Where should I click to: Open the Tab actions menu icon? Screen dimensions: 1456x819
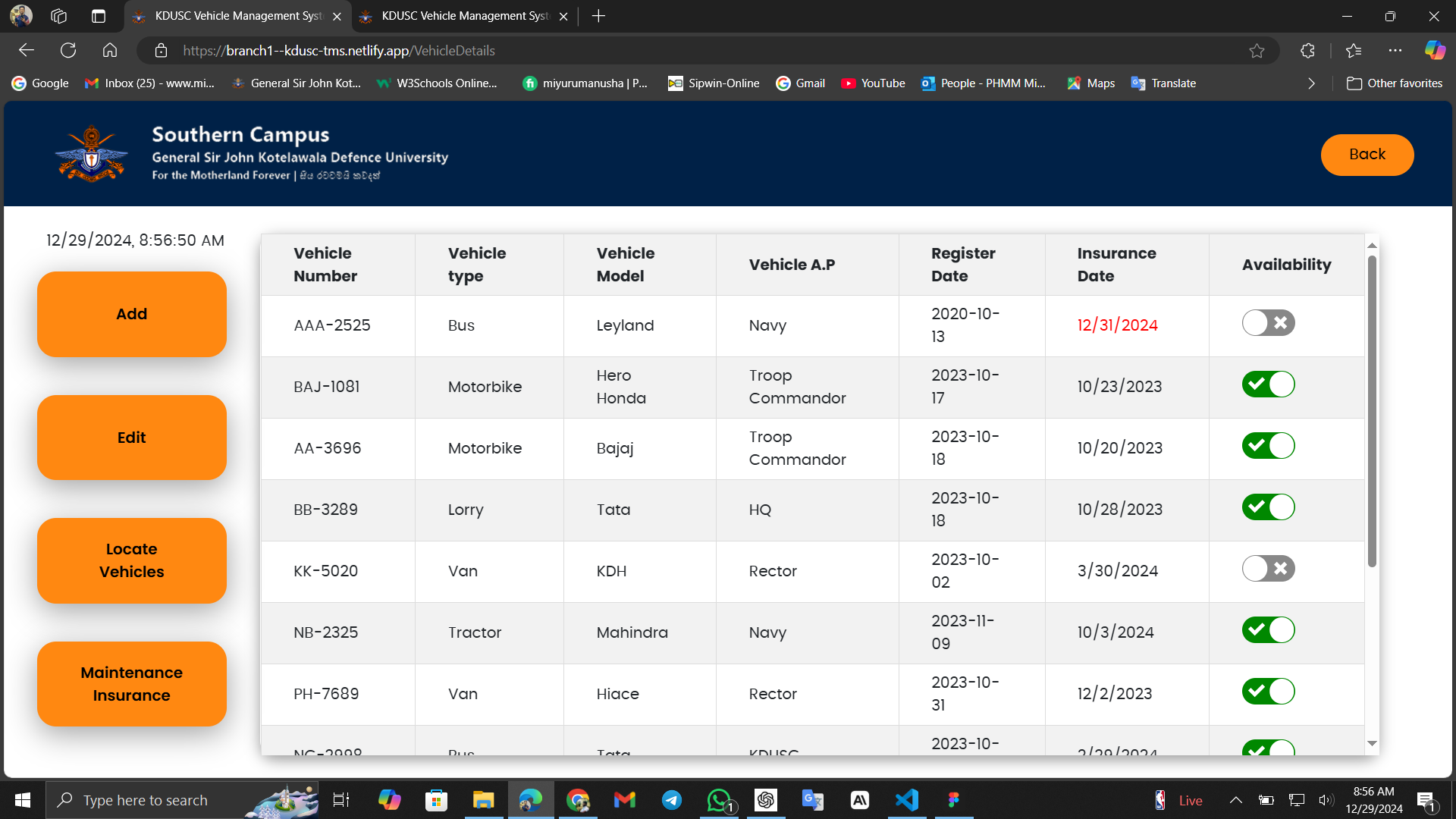(99, 16)
